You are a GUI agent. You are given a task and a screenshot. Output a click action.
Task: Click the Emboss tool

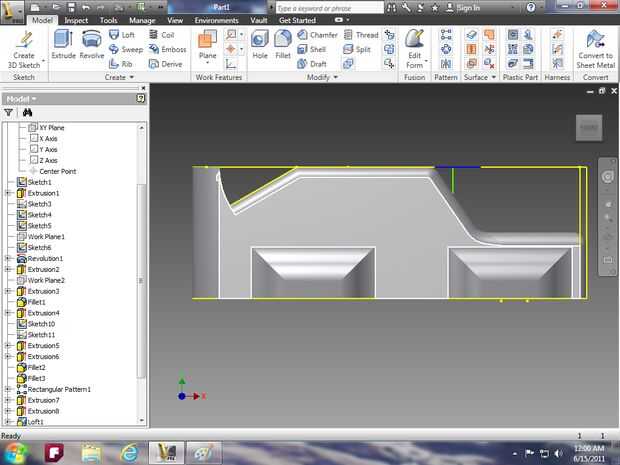coord(167,49)
